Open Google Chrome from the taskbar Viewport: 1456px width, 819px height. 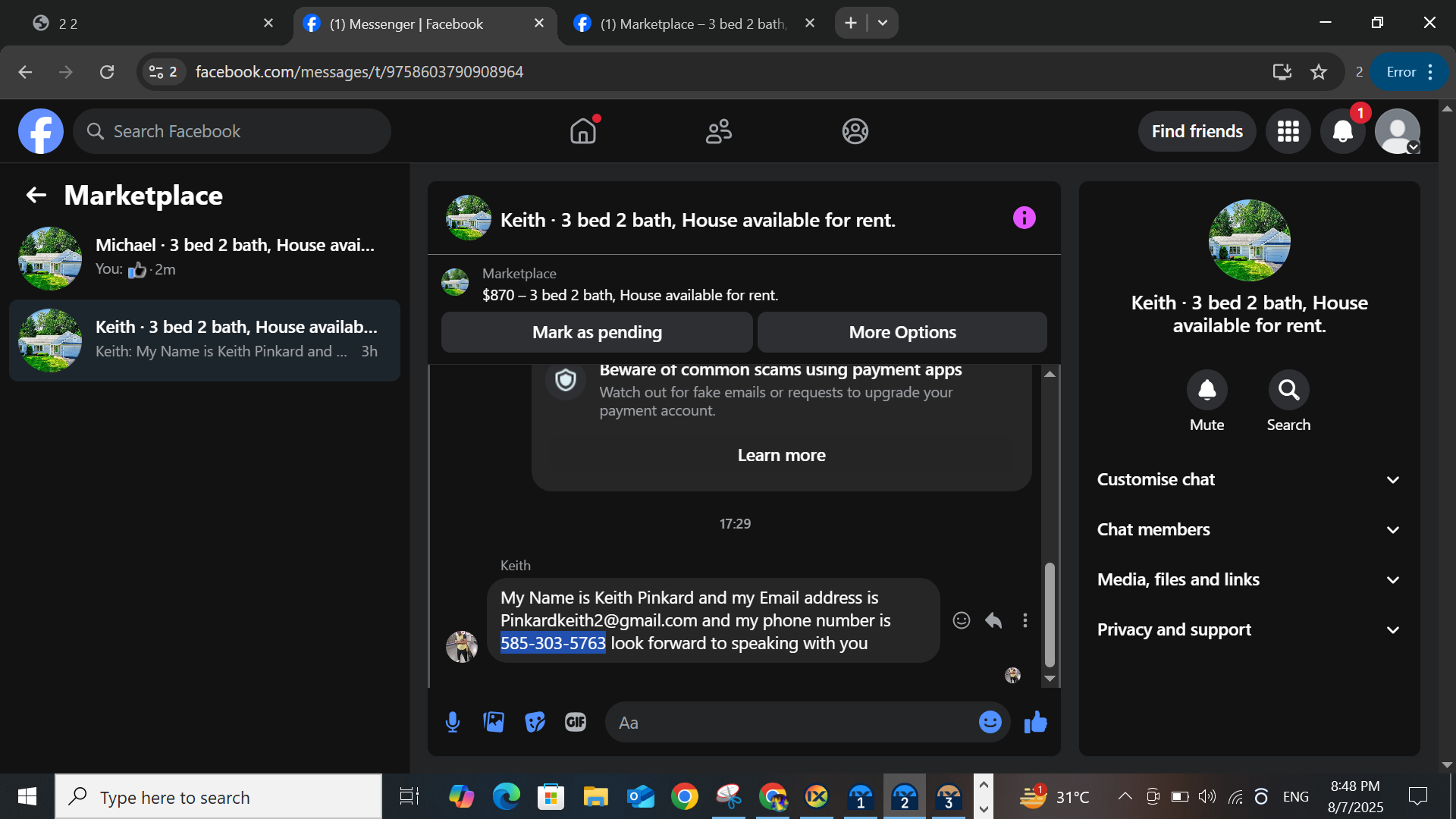[x=684, y=796]
